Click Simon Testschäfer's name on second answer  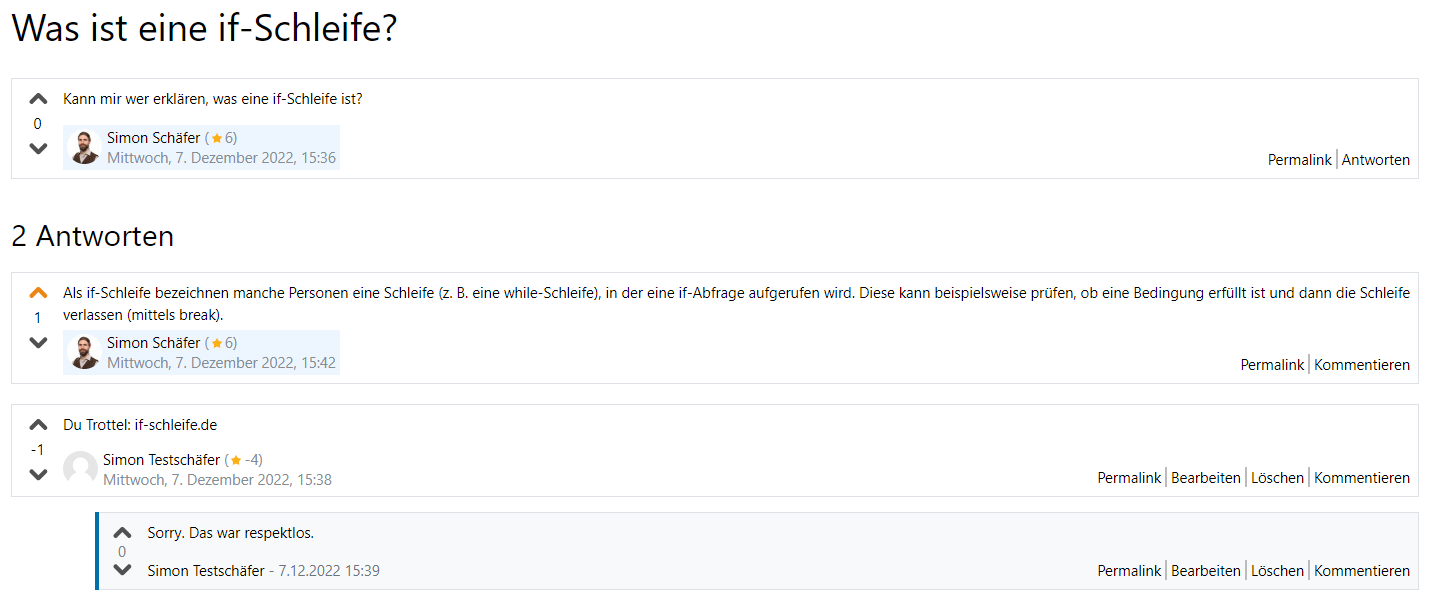point(161,460)
